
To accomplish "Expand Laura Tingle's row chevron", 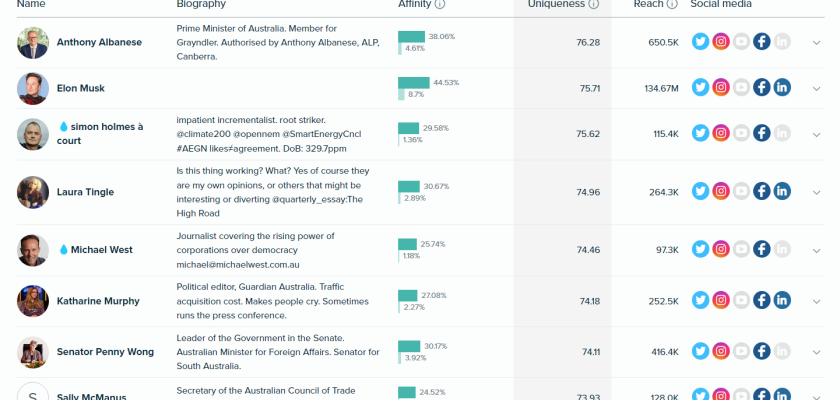I will 816,192.
